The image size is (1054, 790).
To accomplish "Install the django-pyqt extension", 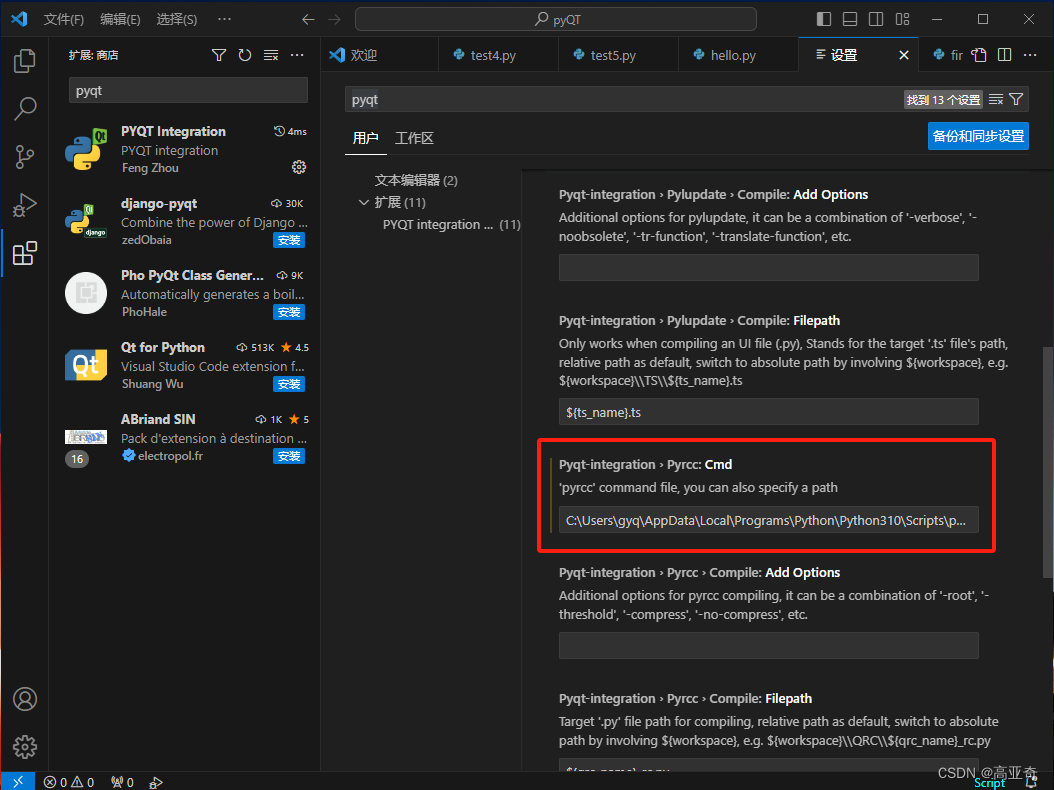I will (289, 240).
